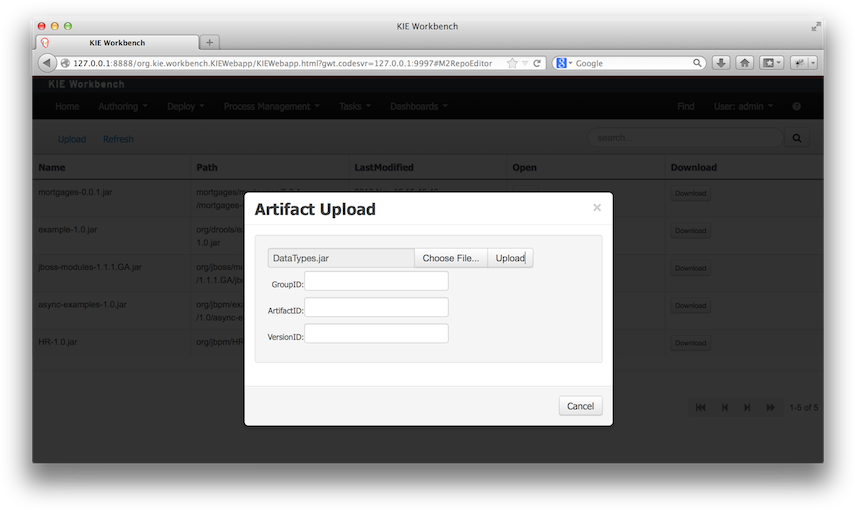Jump to the first page of results
The width and height of the screenshot is (855, 510).
(x=701, y=407)
